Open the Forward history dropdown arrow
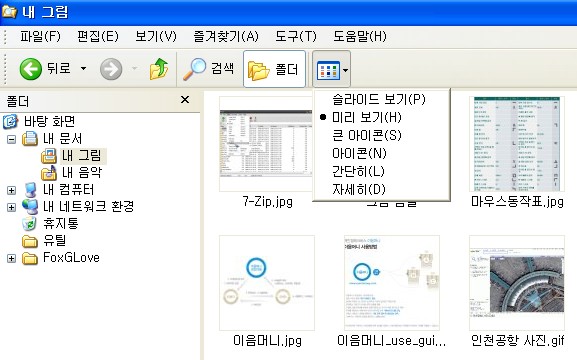 (135, 68)
